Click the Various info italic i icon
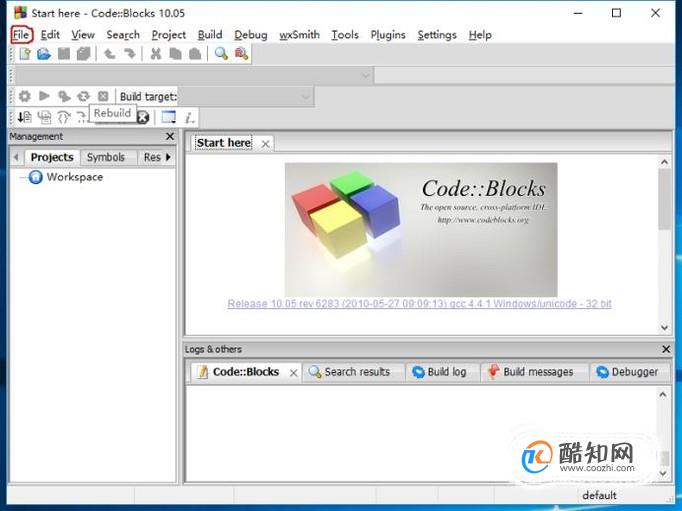 (189, 117)
